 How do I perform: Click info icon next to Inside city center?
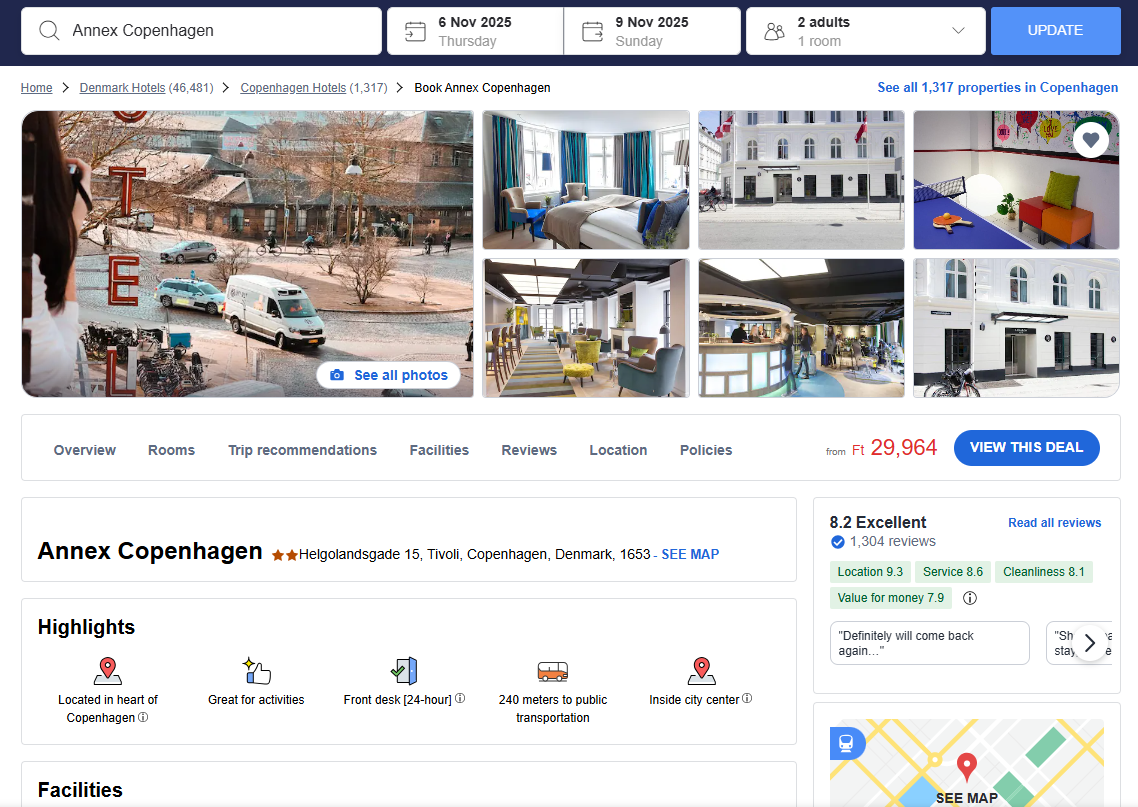748,698
